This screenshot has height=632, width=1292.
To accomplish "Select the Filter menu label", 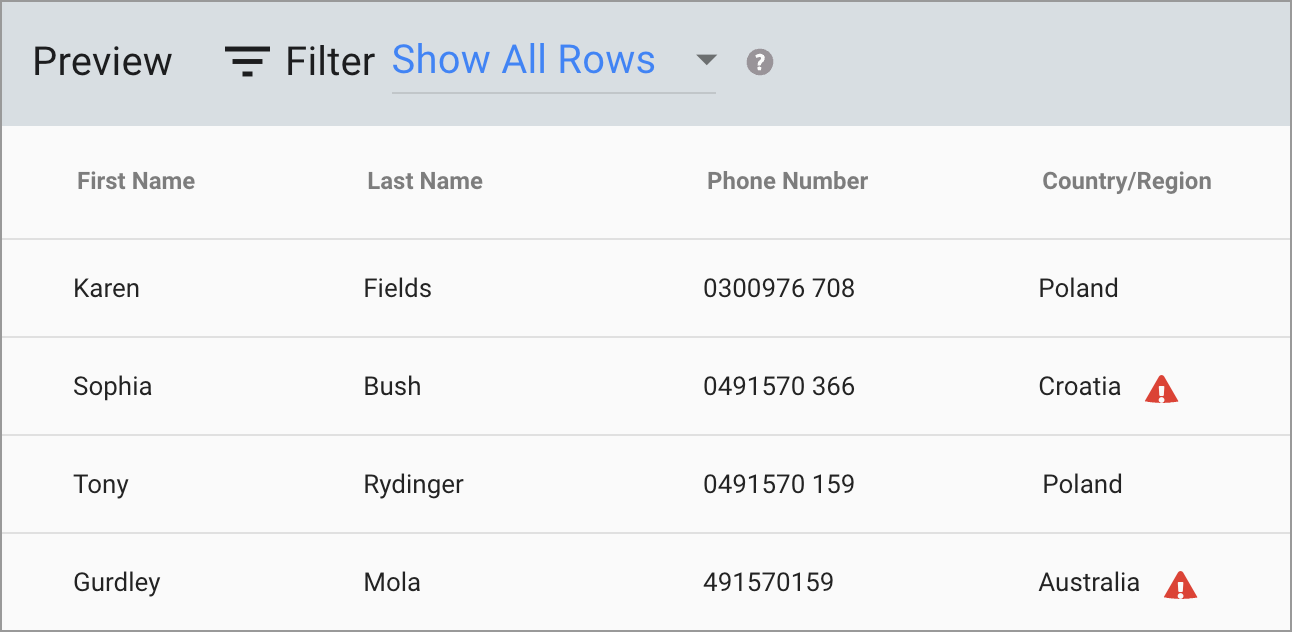I will coord(330,61).
